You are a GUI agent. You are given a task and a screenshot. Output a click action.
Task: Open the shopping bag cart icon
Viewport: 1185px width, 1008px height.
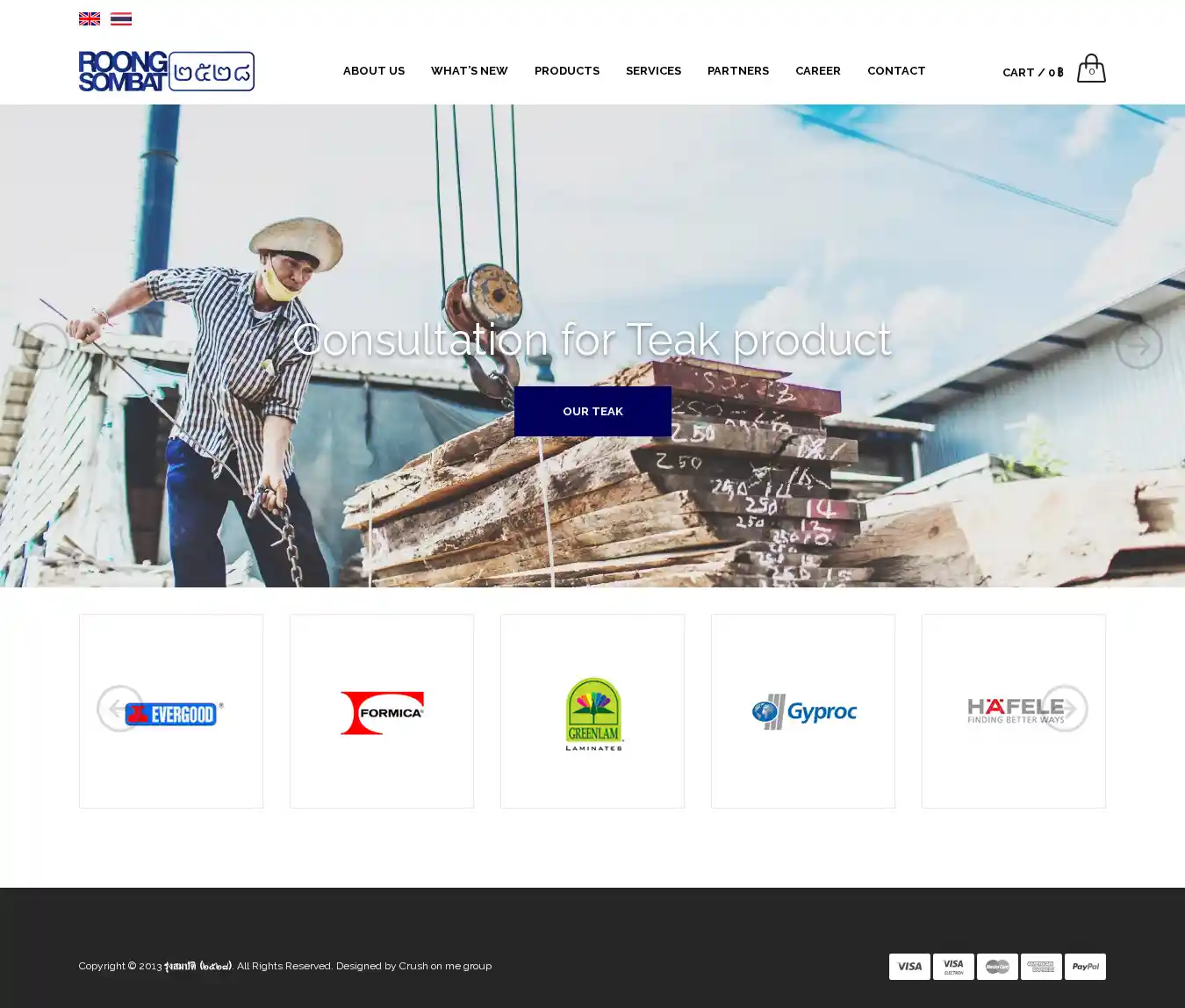(x=1091, y=69)
